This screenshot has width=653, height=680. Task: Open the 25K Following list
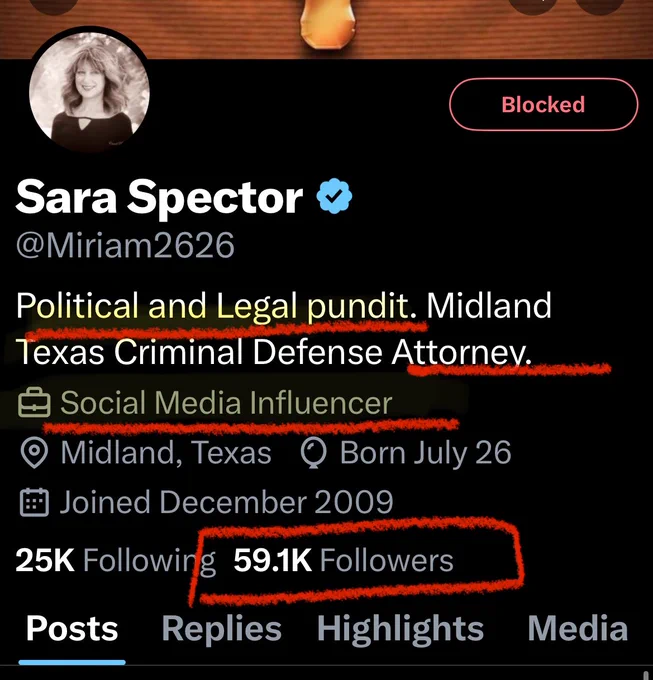pos(115,560)
